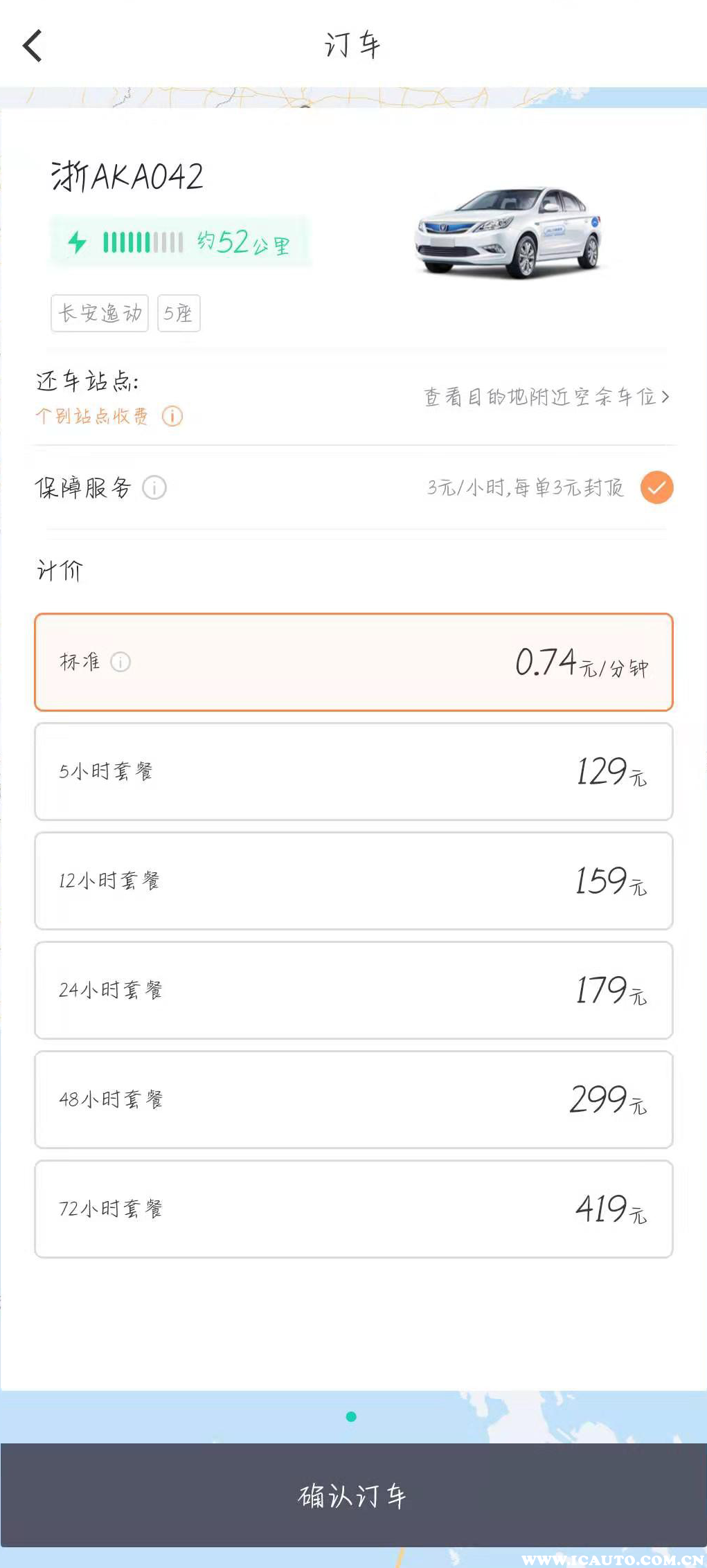The width and height of the screenshot is (707, 1568).
Task: Tap info icon next to 个别站点收费
Action: click(x=172, y=416)
